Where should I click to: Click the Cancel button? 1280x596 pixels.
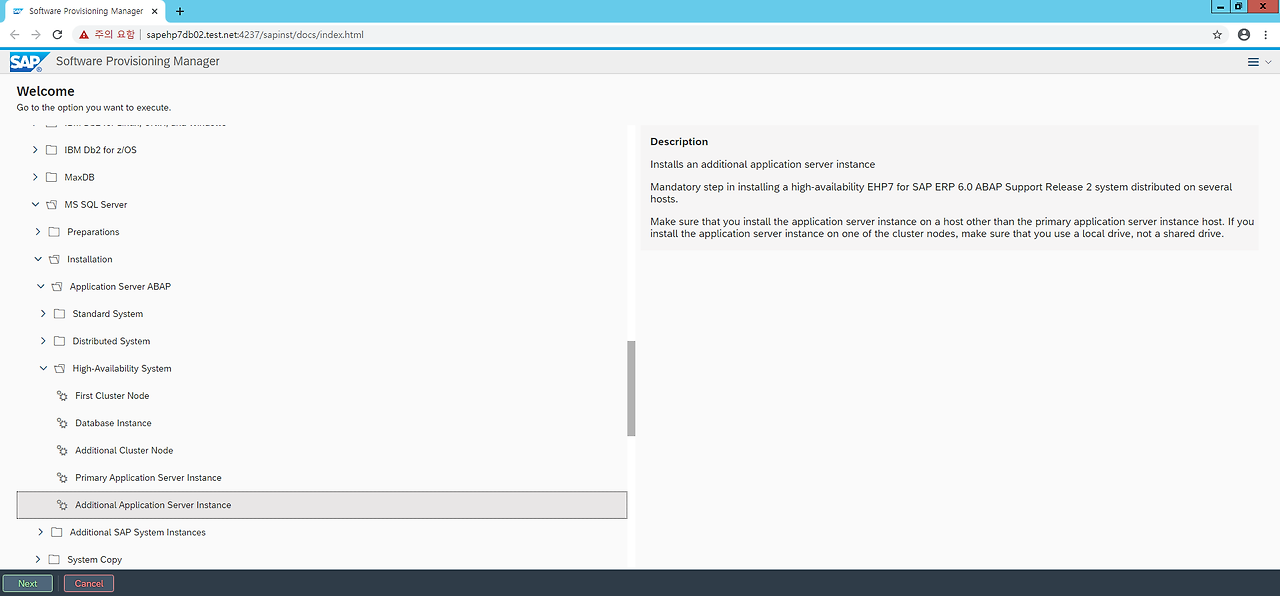89,583
